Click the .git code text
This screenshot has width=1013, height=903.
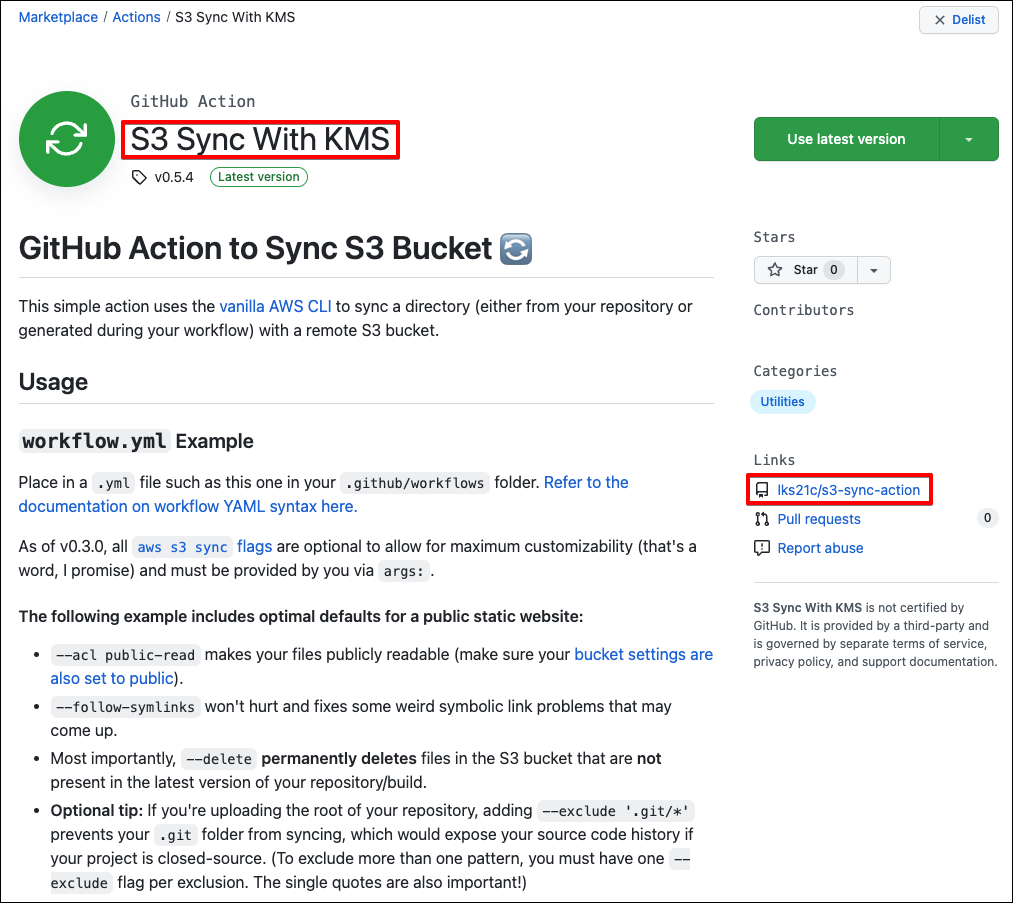click(x=176, y=835)
